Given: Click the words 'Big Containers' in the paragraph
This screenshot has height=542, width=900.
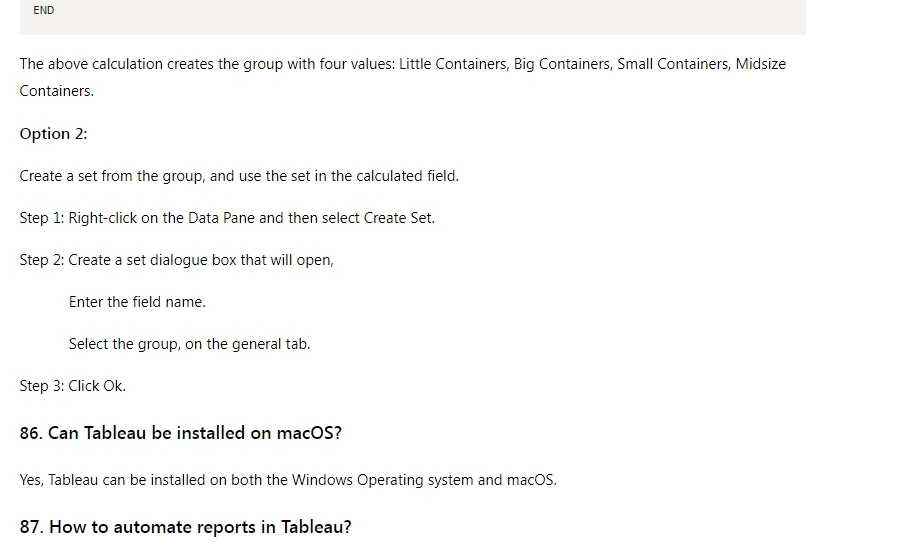Looking at the screenshot, I should pos(561,64).
